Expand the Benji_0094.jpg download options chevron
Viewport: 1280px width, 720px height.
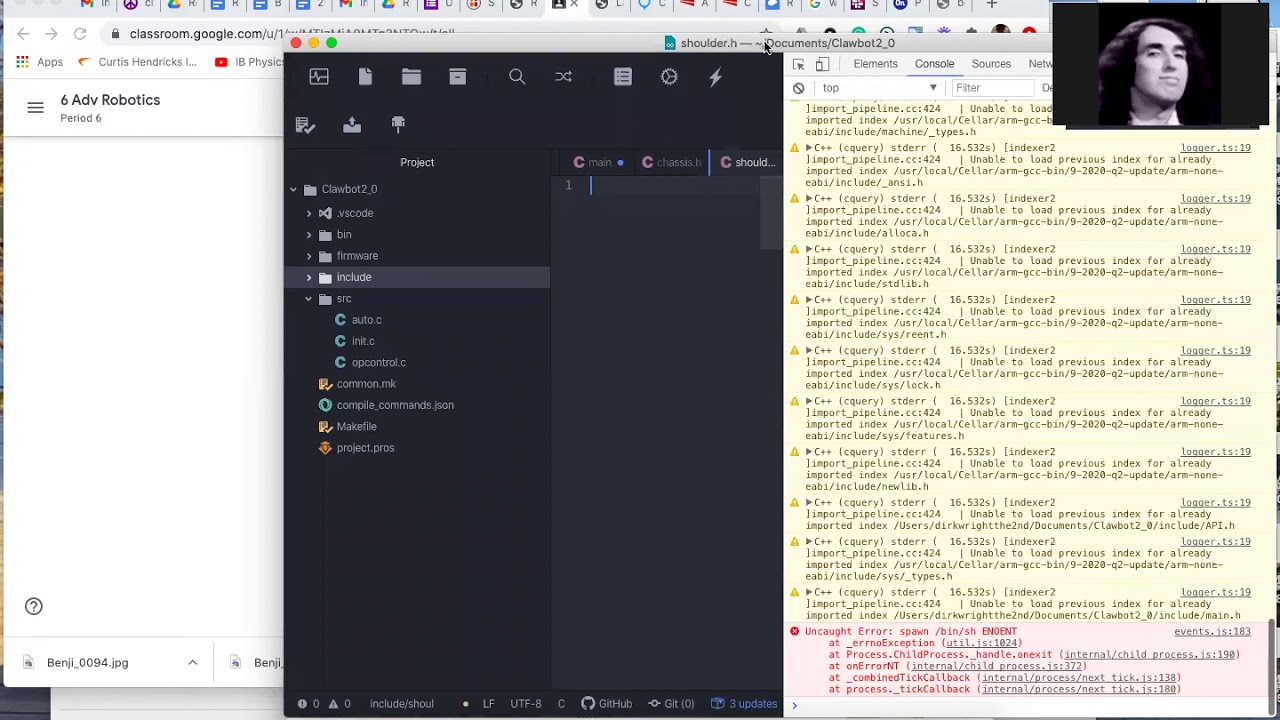(193, 662)
